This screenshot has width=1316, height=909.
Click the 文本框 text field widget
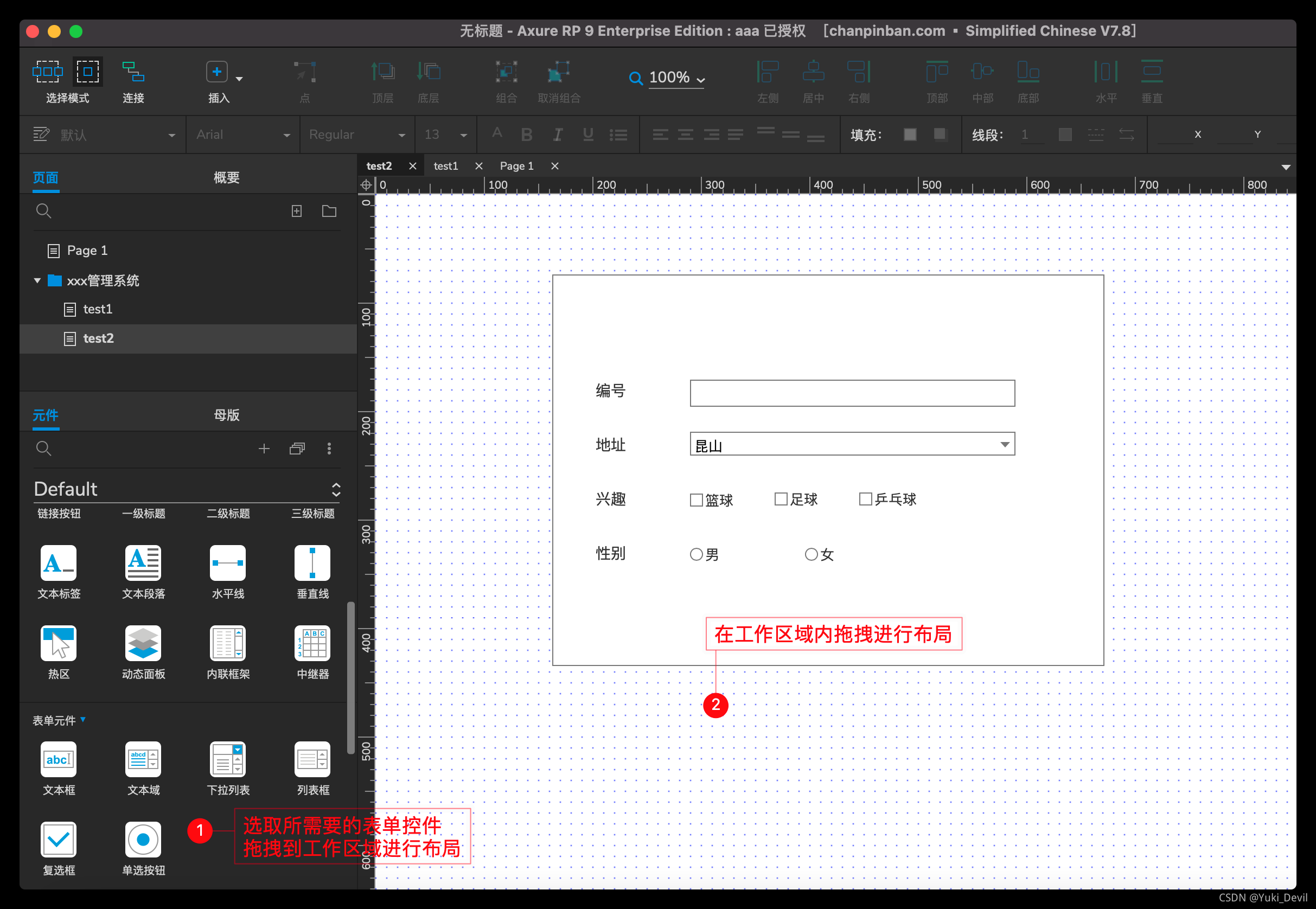[58, 760]
